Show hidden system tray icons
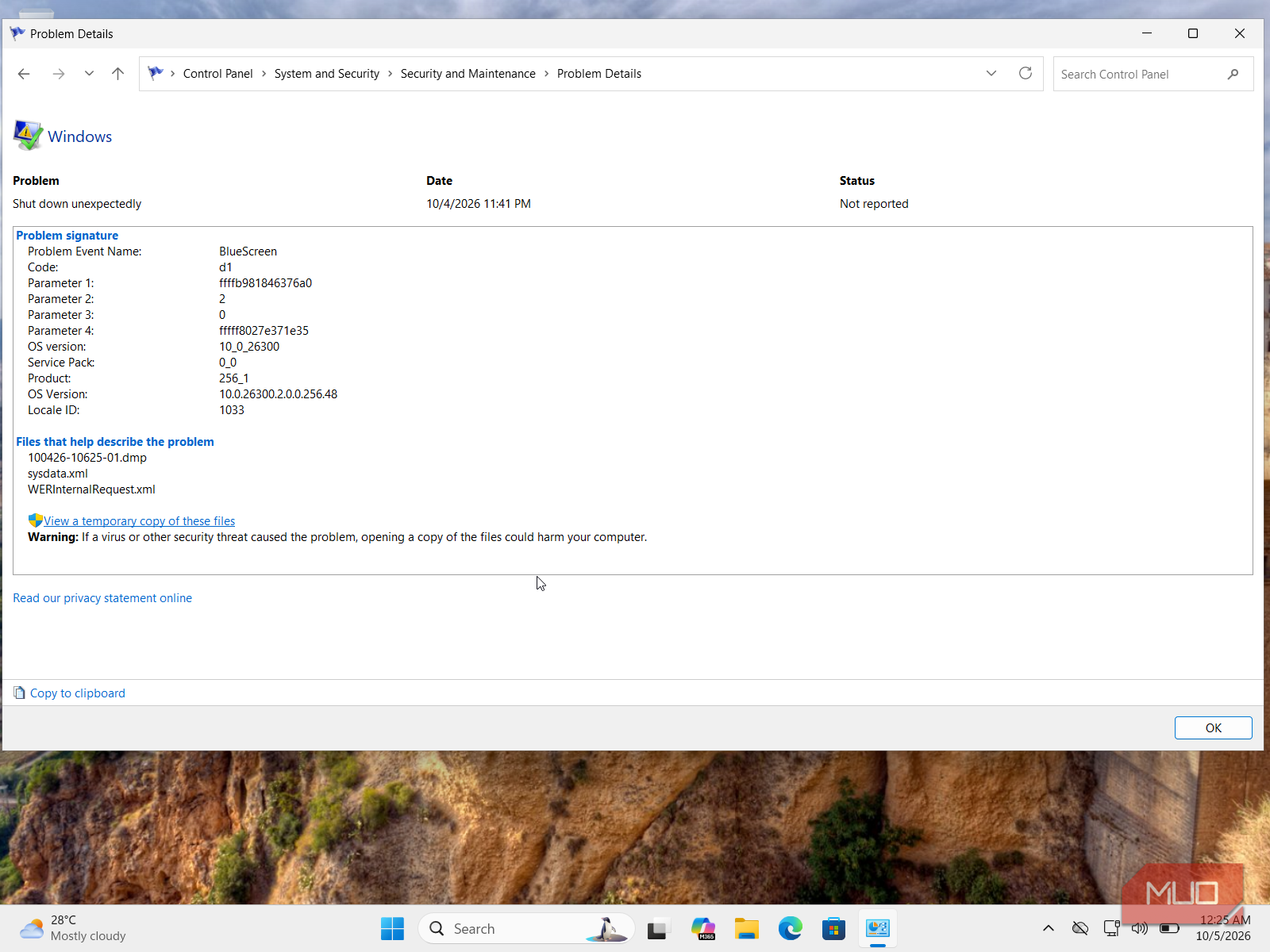Image resolution: width=1270 pixels, height=952 pixels. (x=1049, y=928)
